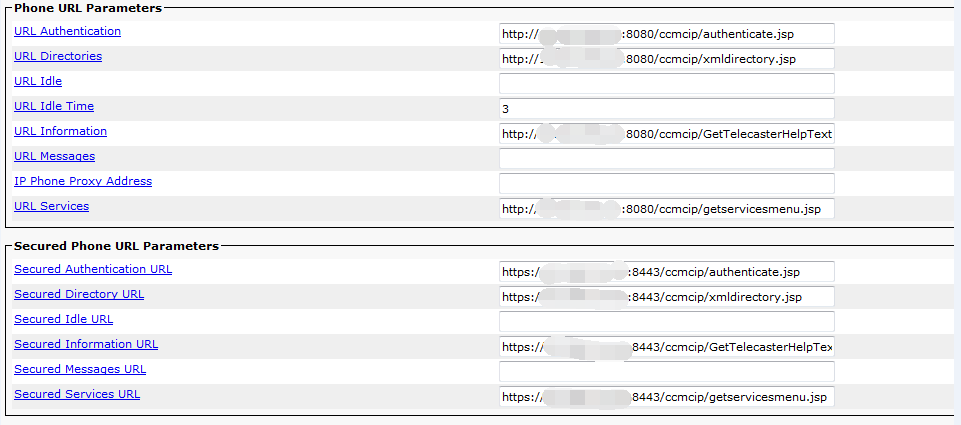Viewport: 961px width, 425px height.
Task: Open Secured Authentication URL link
Action: (93, 269)
